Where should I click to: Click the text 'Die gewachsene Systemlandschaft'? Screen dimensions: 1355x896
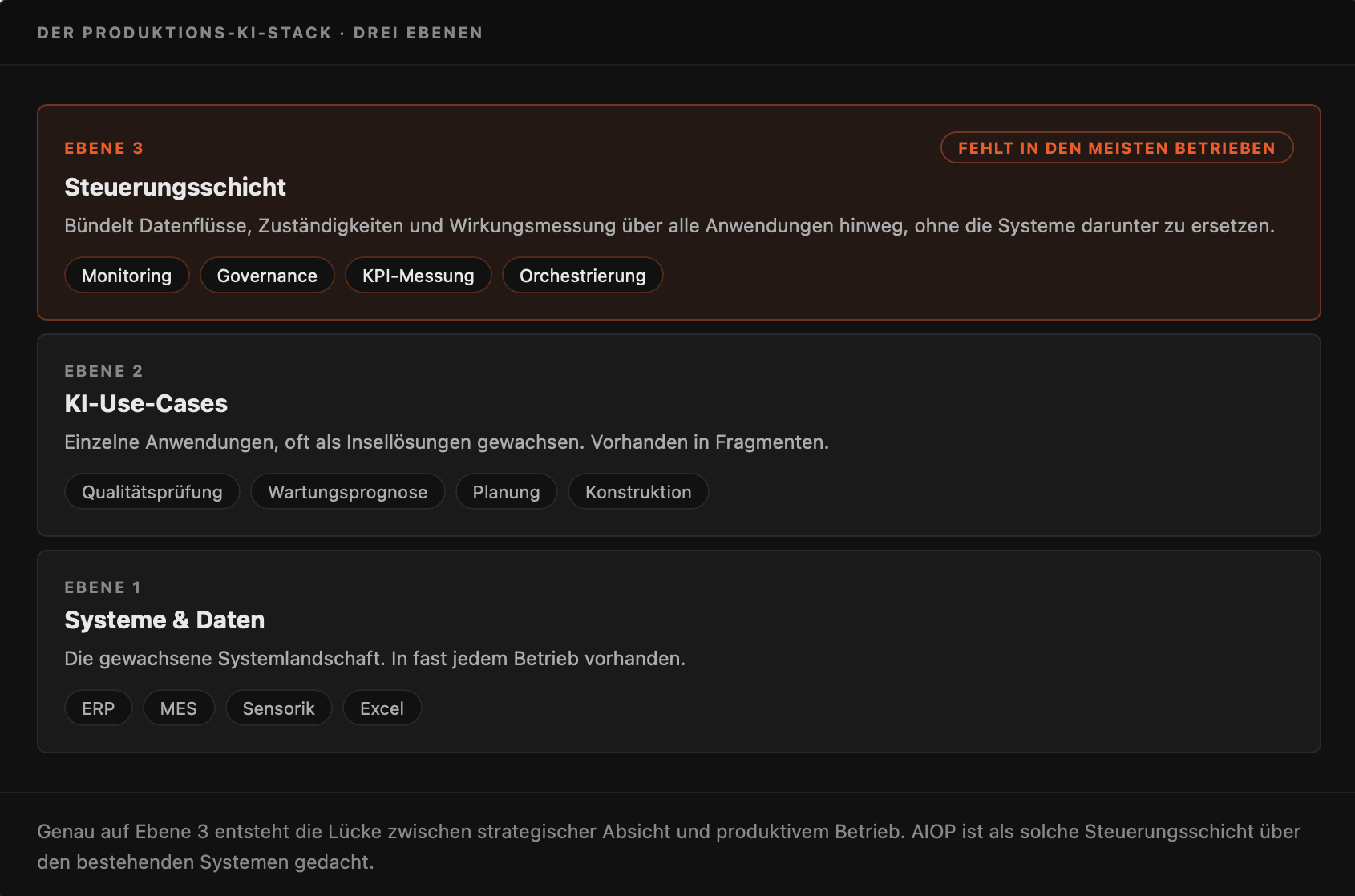pyautogui.click(x=224, y=659)
